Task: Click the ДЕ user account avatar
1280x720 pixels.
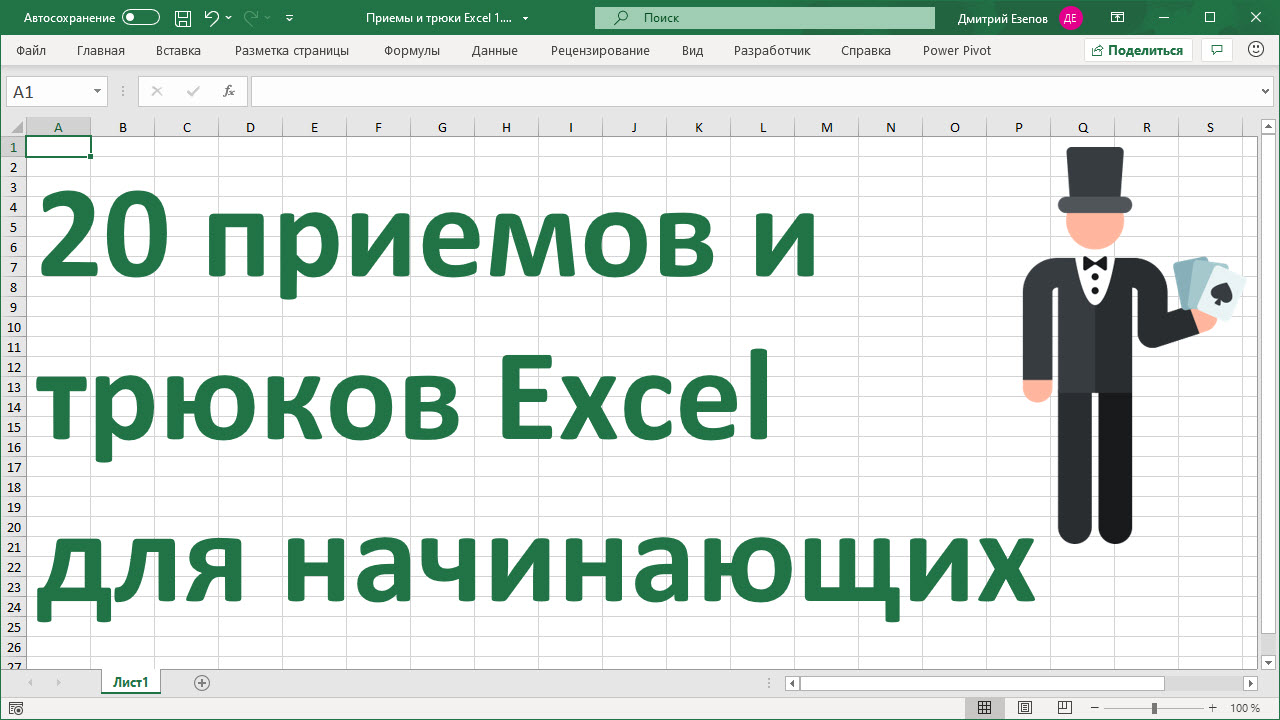Action: click(1071, 18)
